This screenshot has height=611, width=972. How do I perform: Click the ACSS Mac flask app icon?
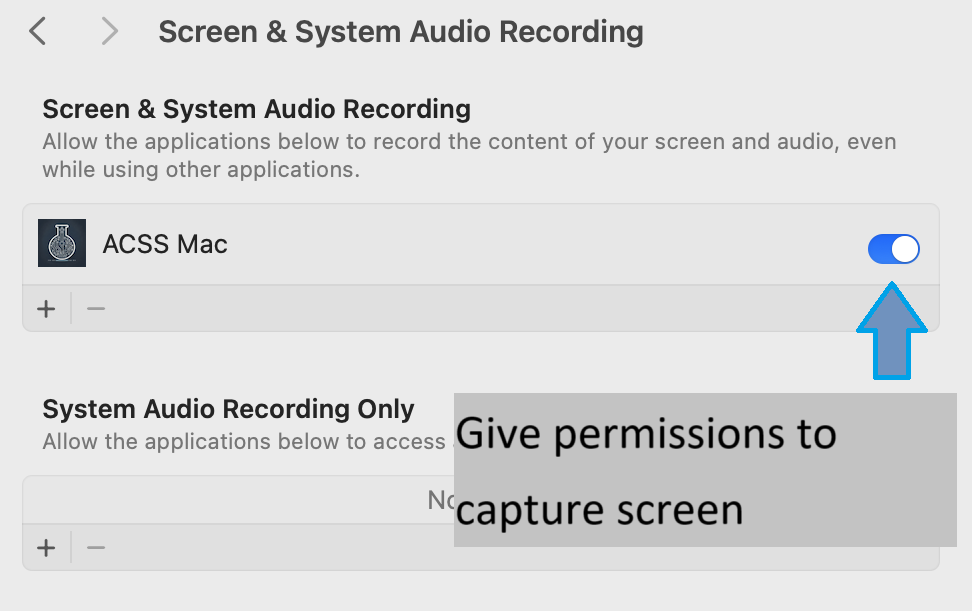click(62, 243)
